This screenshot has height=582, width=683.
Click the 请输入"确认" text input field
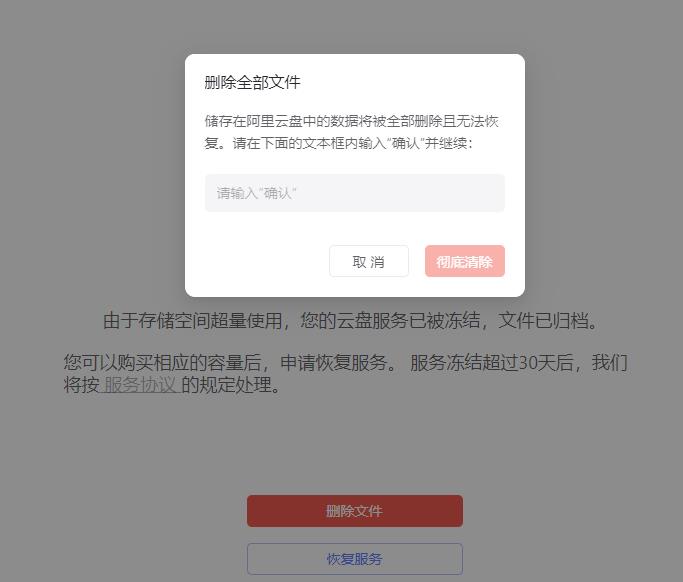coord(355,193)
